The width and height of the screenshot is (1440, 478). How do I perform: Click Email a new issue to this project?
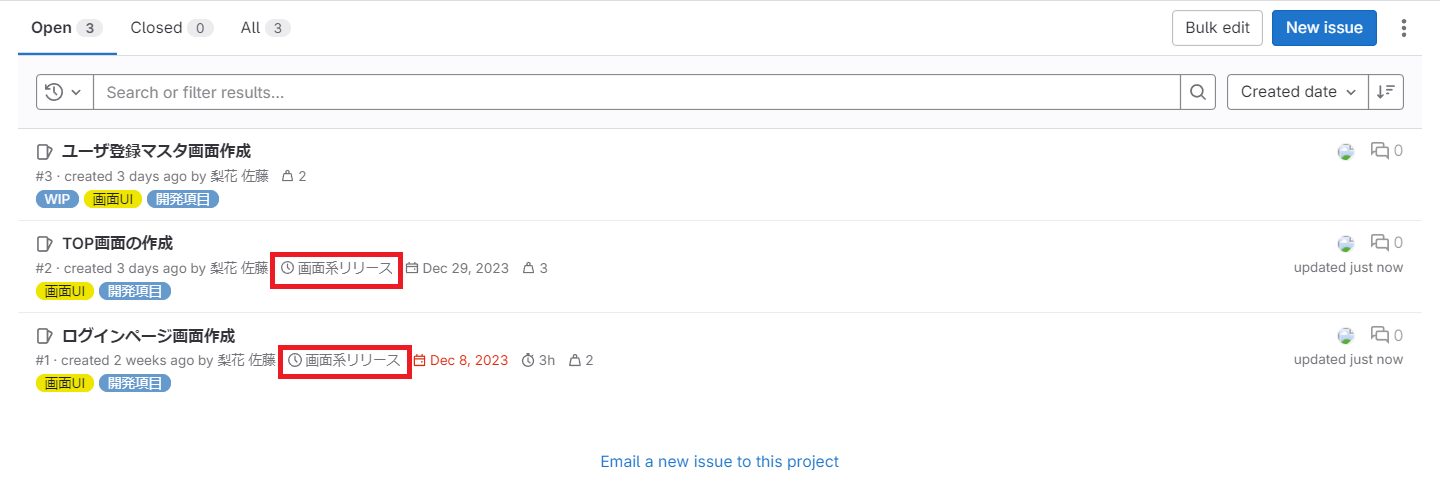tap(719, 462)
